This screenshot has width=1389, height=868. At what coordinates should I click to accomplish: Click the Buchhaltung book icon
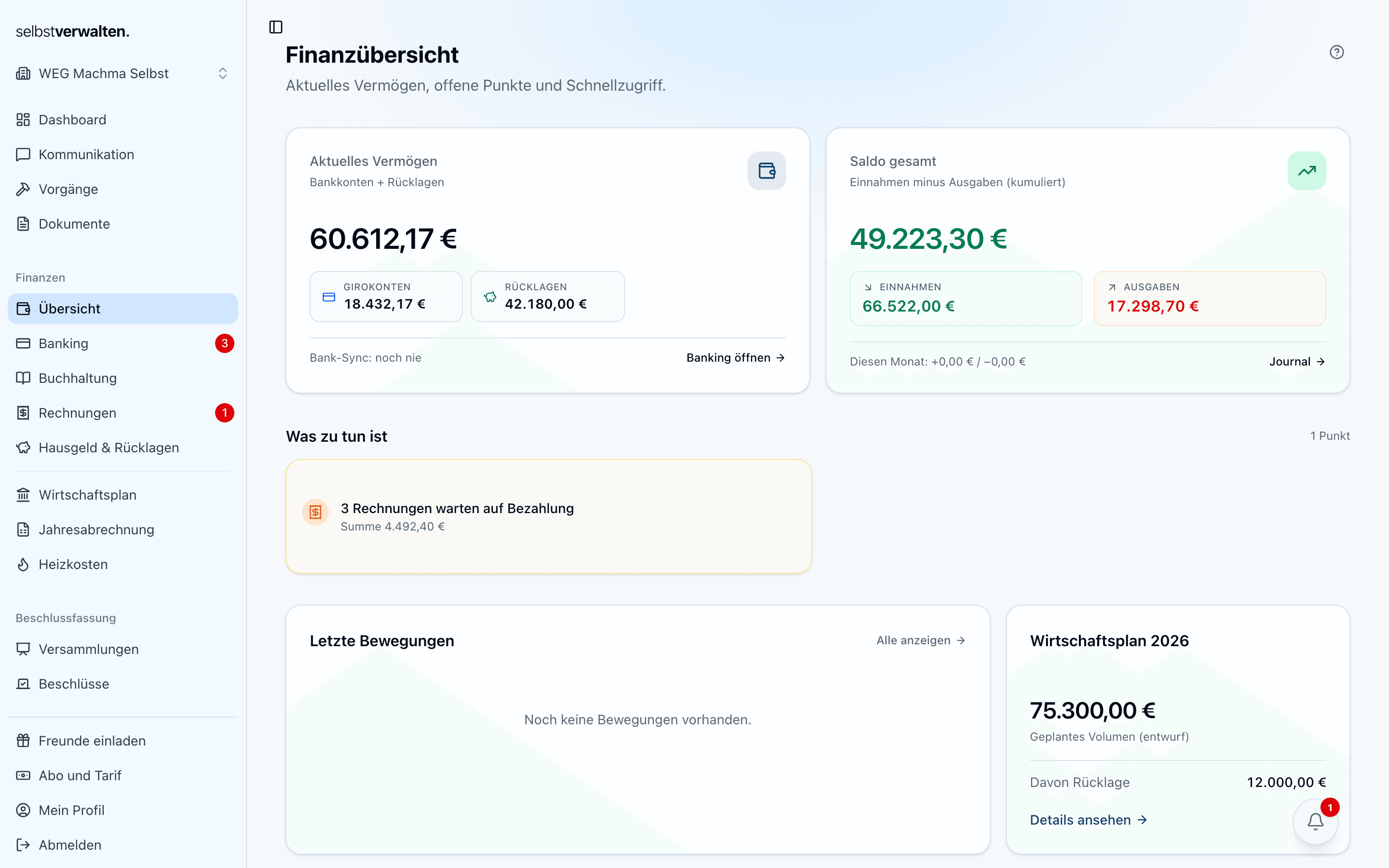tap(23, 378)
